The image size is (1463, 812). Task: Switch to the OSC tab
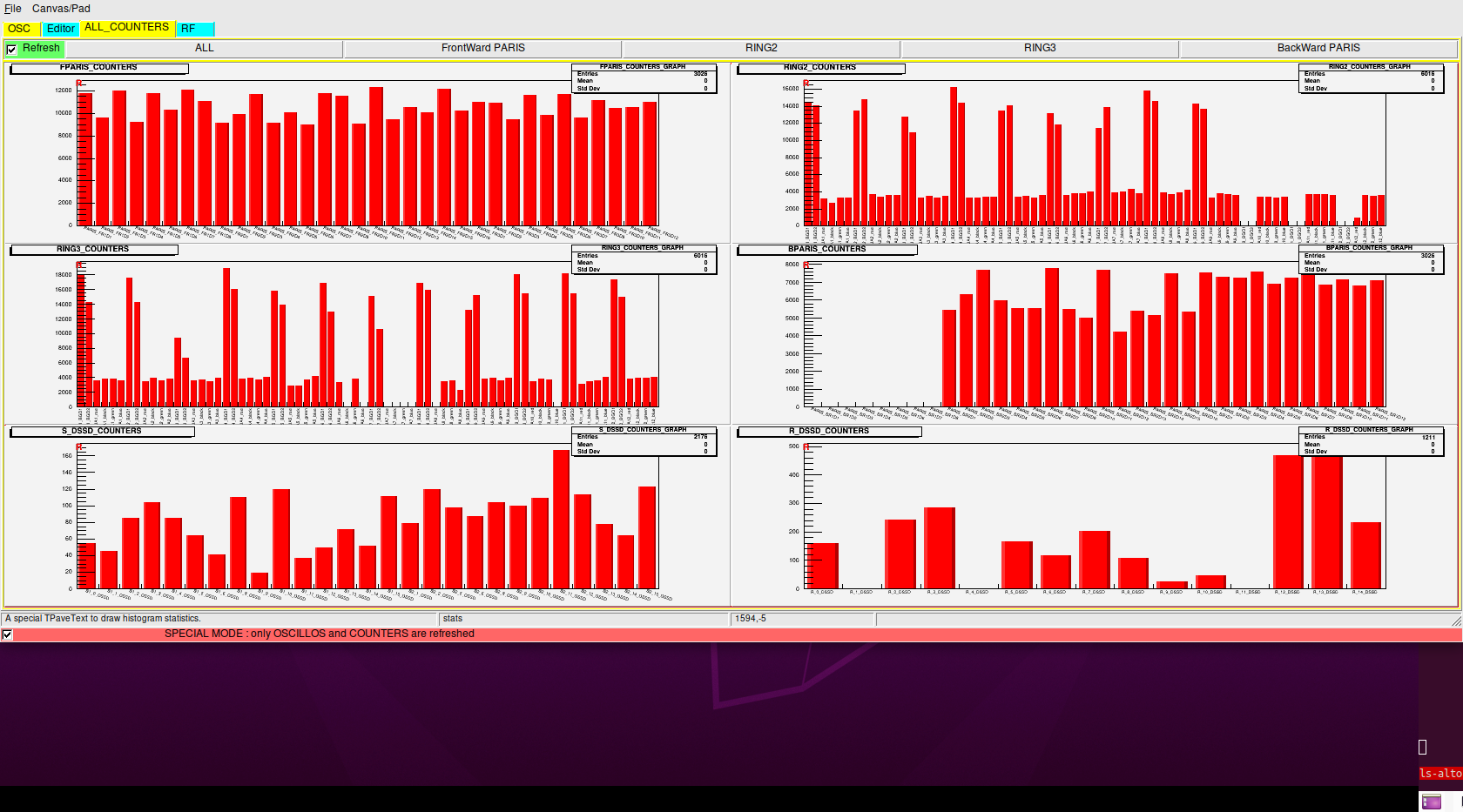tap(19, 29)
